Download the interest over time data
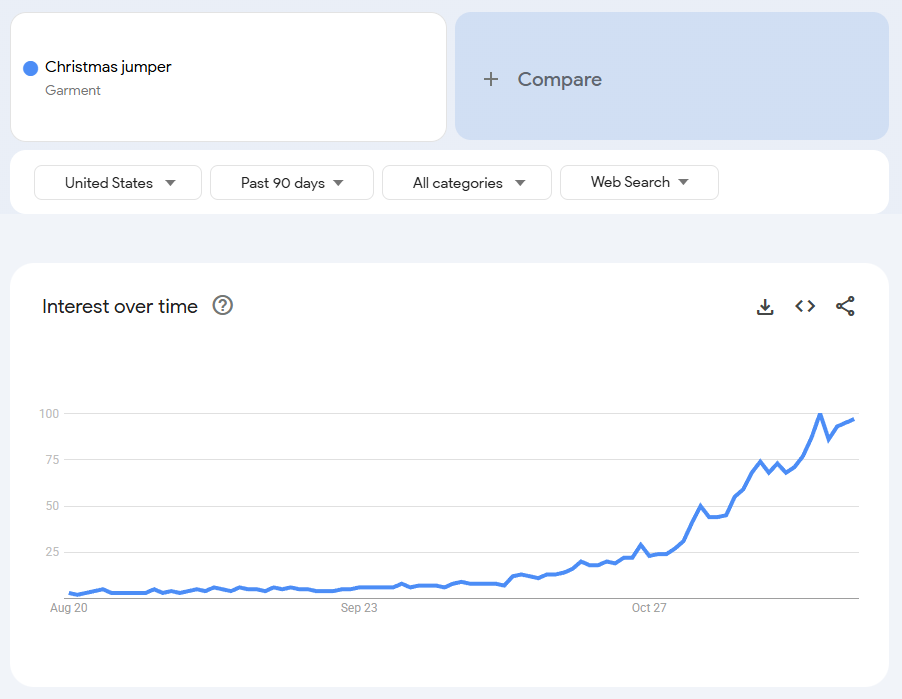Viewport: 902px width, 699px height. point(765,307)
